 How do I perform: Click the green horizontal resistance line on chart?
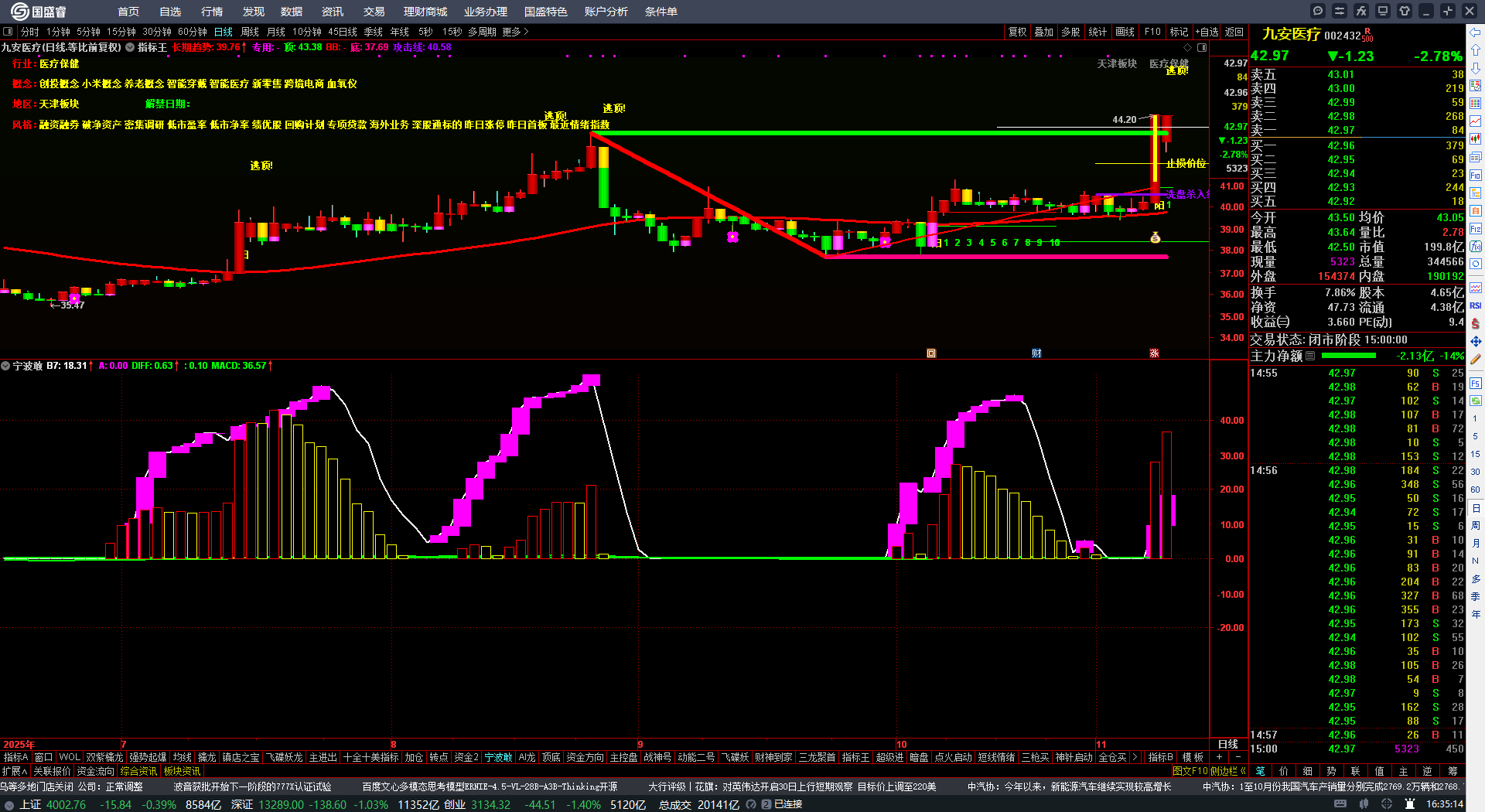click(x=879, y=133)
